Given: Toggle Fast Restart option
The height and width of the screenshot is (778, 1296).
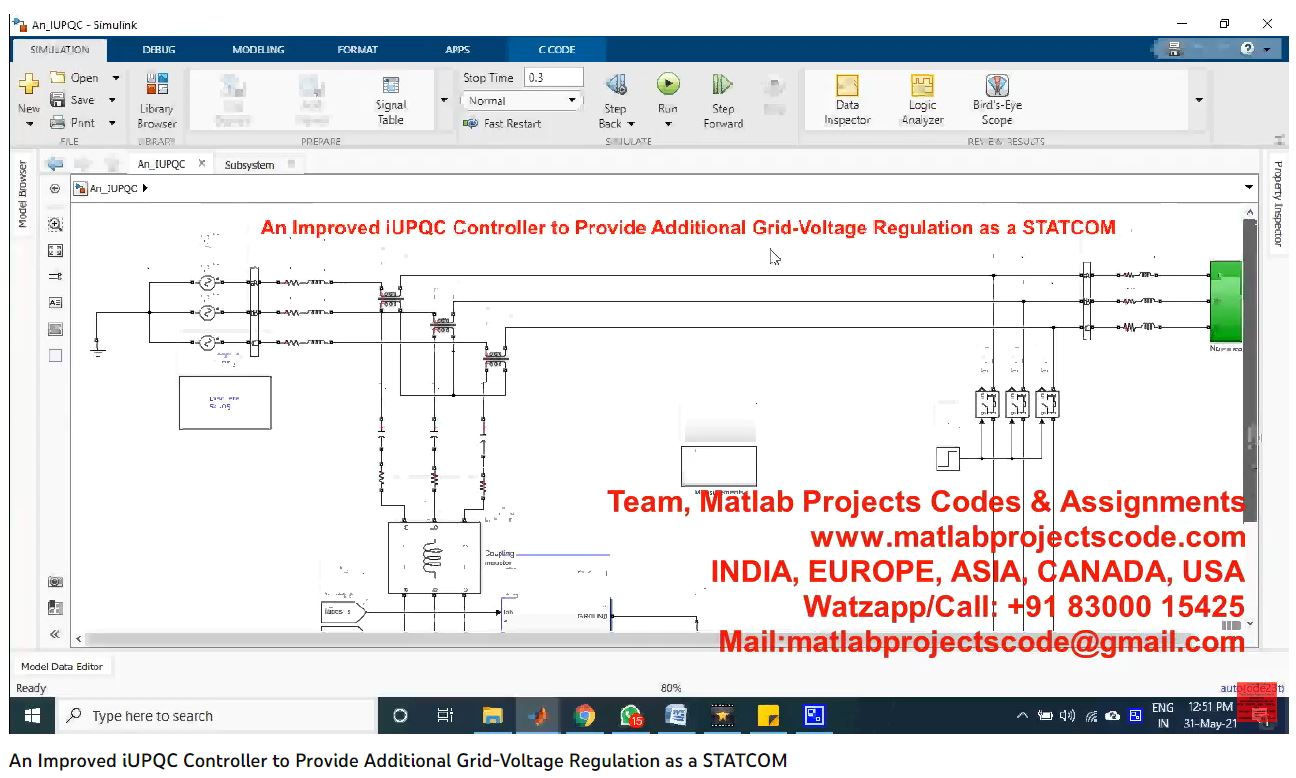Looking at the screenshot, I should (502, 124).
